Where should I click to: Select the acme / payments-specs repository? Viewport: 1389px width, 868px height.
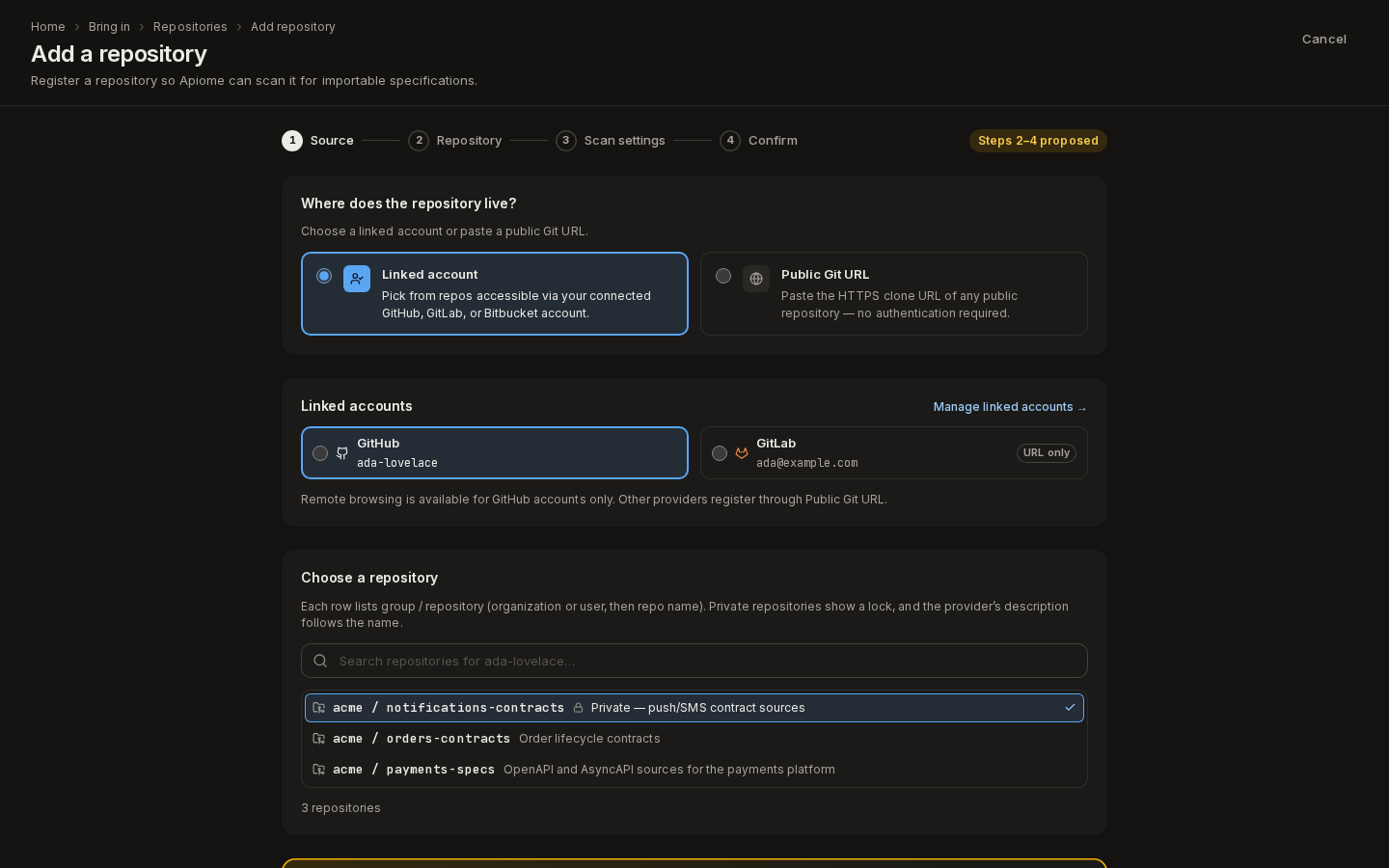(x=694, y=770)
